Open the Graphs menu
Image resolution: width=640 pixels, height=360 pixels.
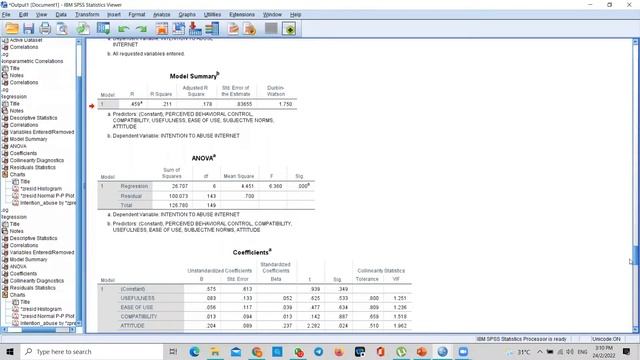tap(187, 14)
